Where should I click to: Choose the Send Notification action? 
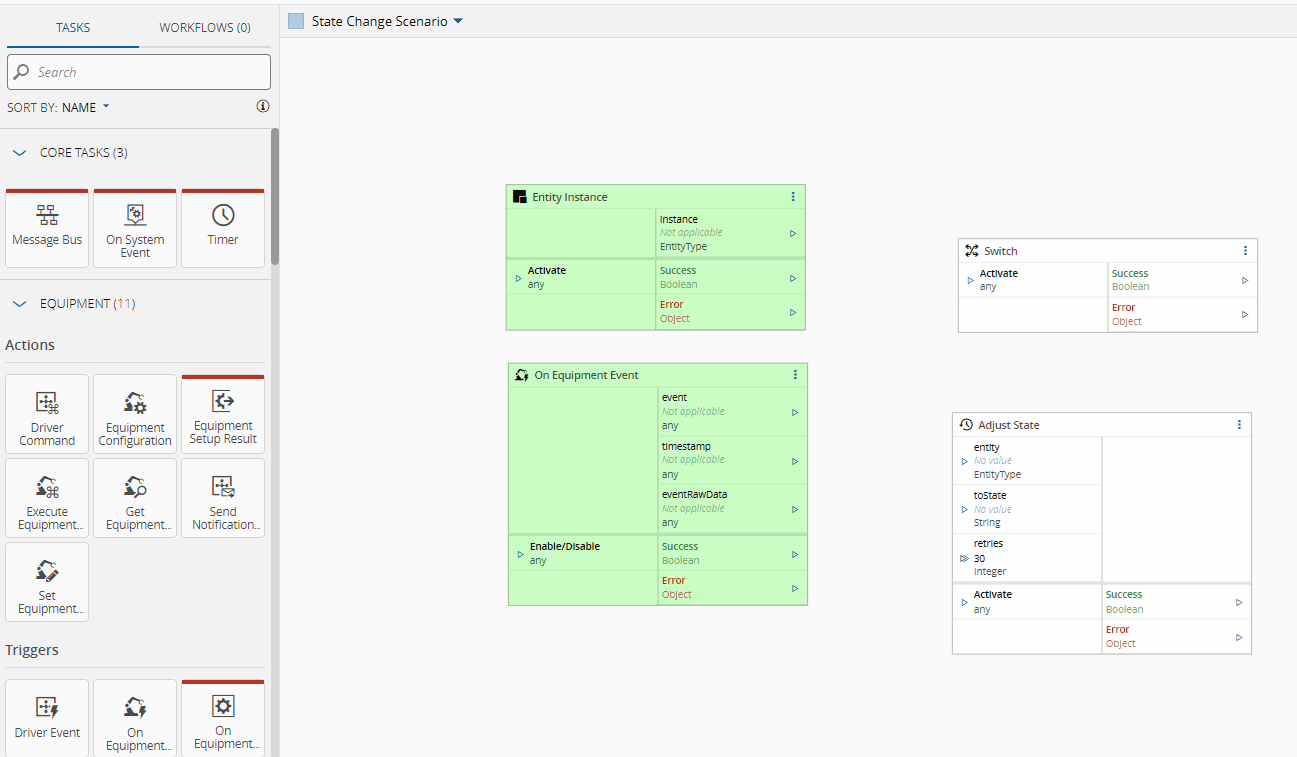click(x=223, y=499)
